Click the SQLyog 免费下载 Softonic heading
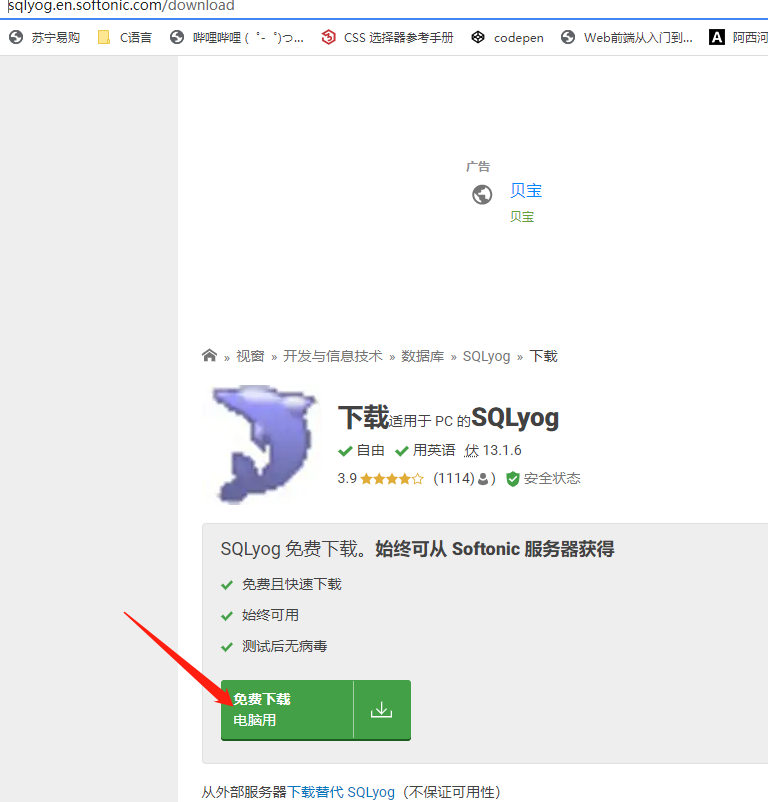The height and width of the screenshot is (802, 768). coord(417,549)
